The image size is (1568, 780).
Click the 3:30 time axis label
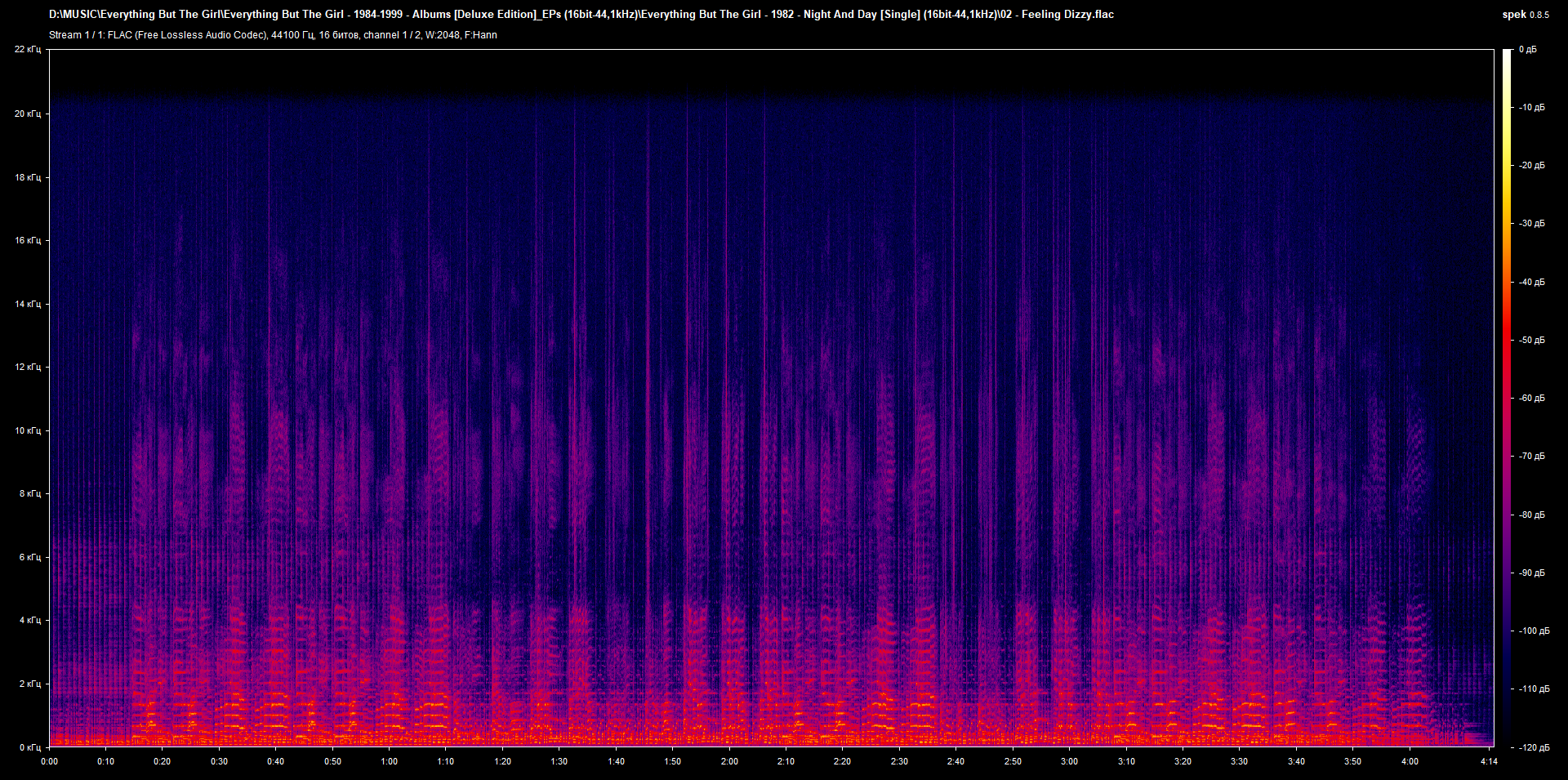[1239, 761]
